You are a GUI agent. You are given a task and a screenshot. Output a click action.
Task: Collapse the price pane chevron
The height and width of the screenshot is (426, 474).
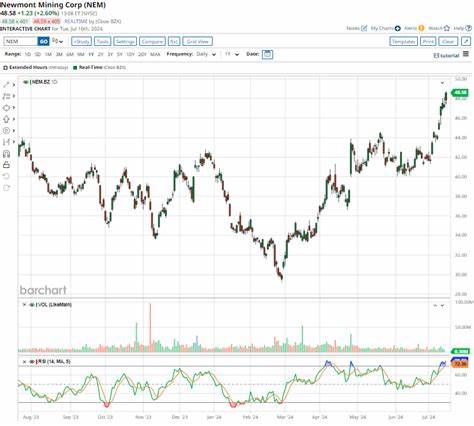click(x=442, y=82)
